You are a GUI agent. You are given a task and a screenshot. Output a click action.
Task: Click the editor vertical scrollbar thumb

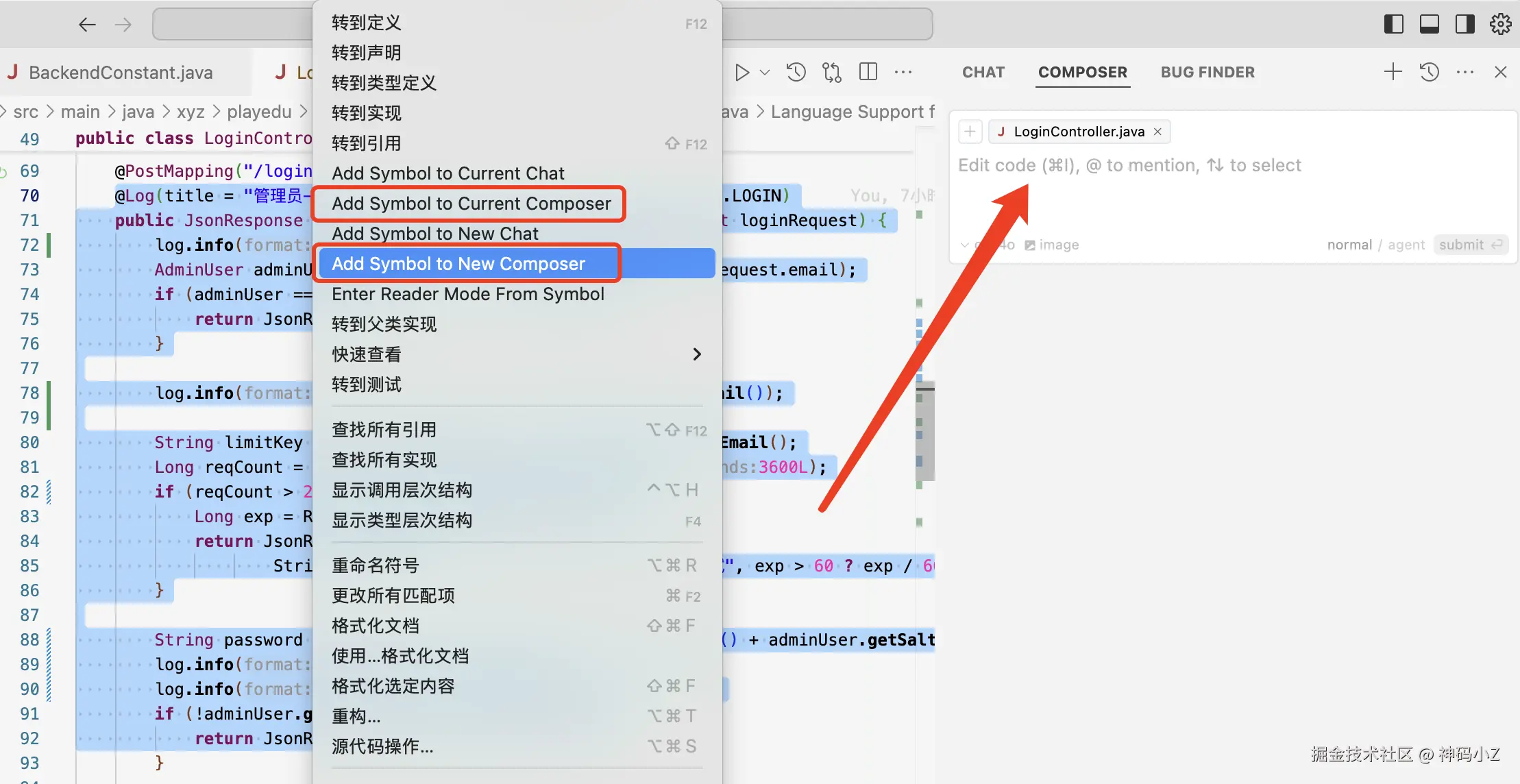coord(924,432)
